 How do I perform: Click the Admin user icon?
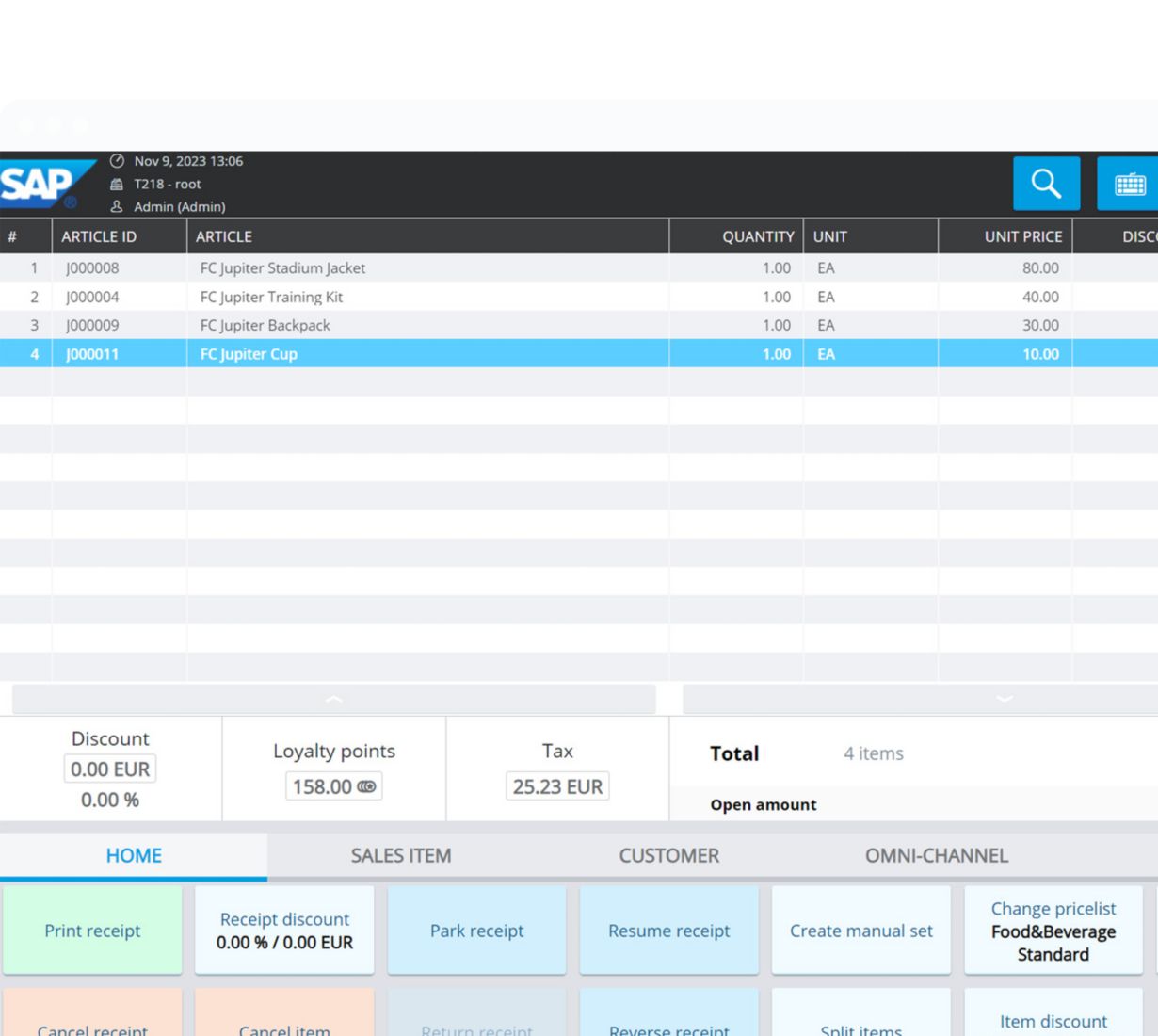[117, 206]
